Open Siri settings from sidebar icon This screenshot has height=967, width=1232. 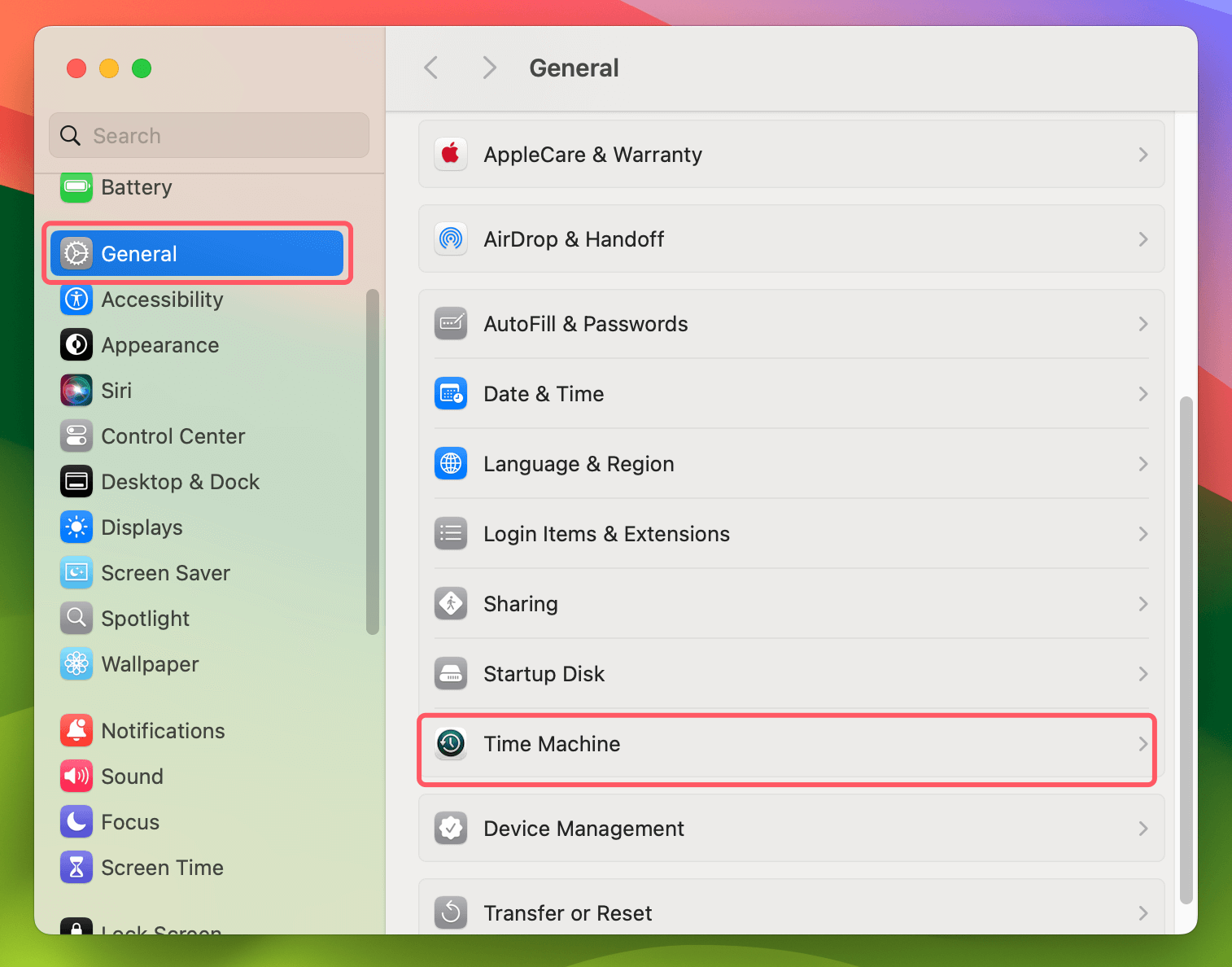[x=76, y=390]
